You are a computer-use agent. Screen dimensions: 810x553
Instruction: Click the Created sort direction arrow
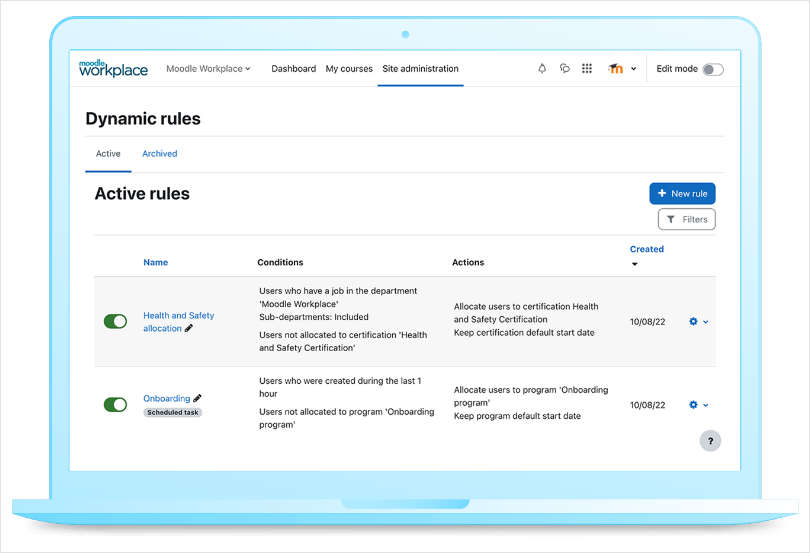coord(635,264)
